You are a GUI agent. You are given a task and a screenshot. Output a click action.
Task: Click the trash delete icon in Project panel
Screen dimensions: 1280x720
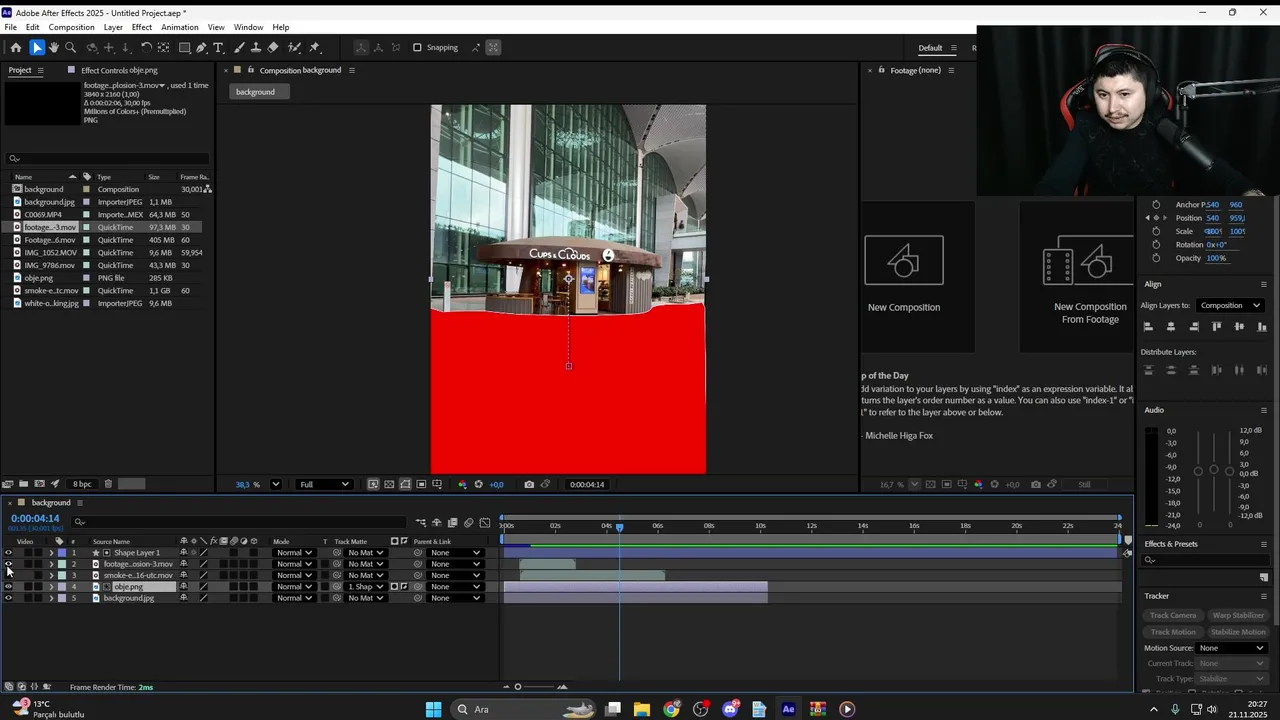108,484
